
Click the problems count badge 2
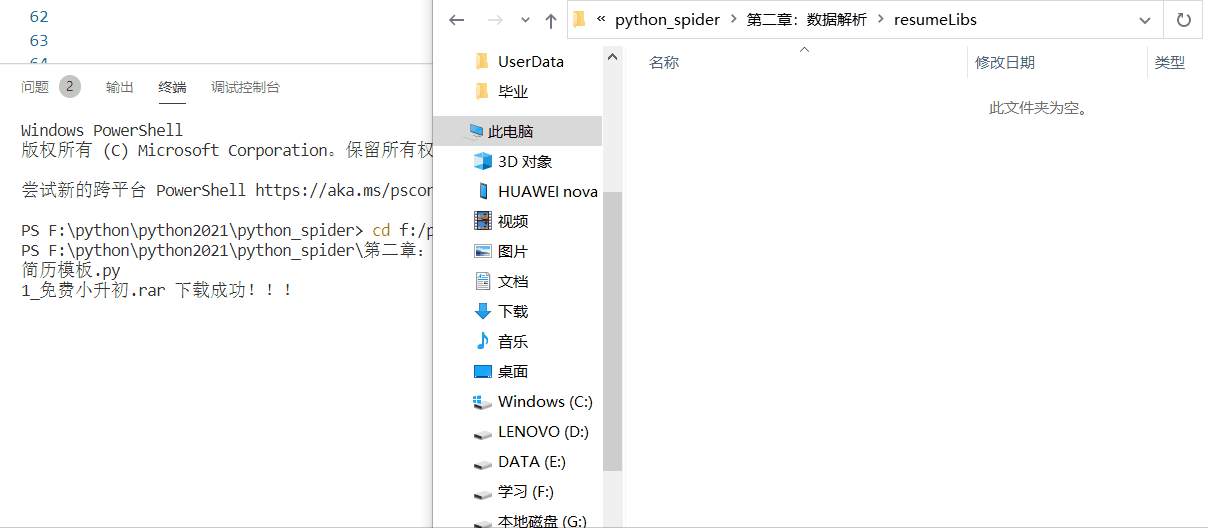(70, 86)
